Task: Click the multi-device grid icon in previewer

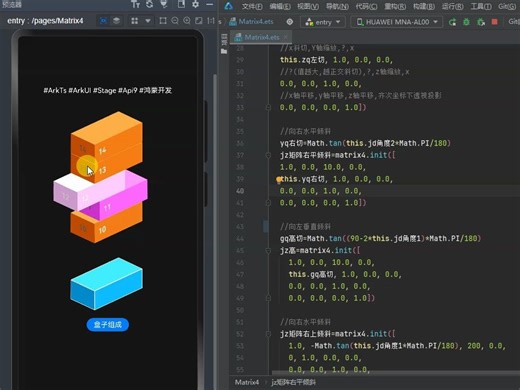Action: coord(135,21)
